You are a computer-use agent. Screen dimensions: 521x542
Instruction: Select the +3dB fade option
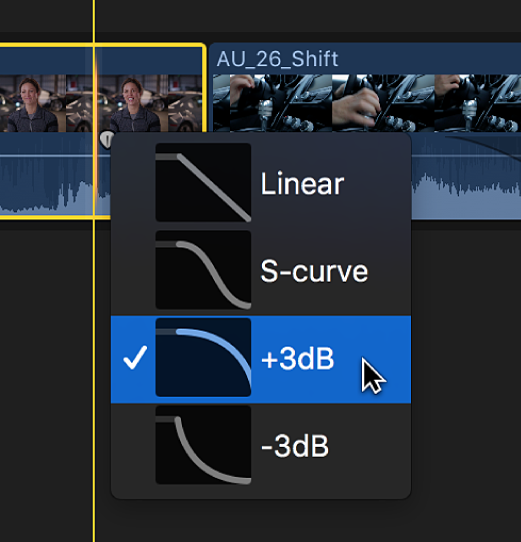point(261,359)
